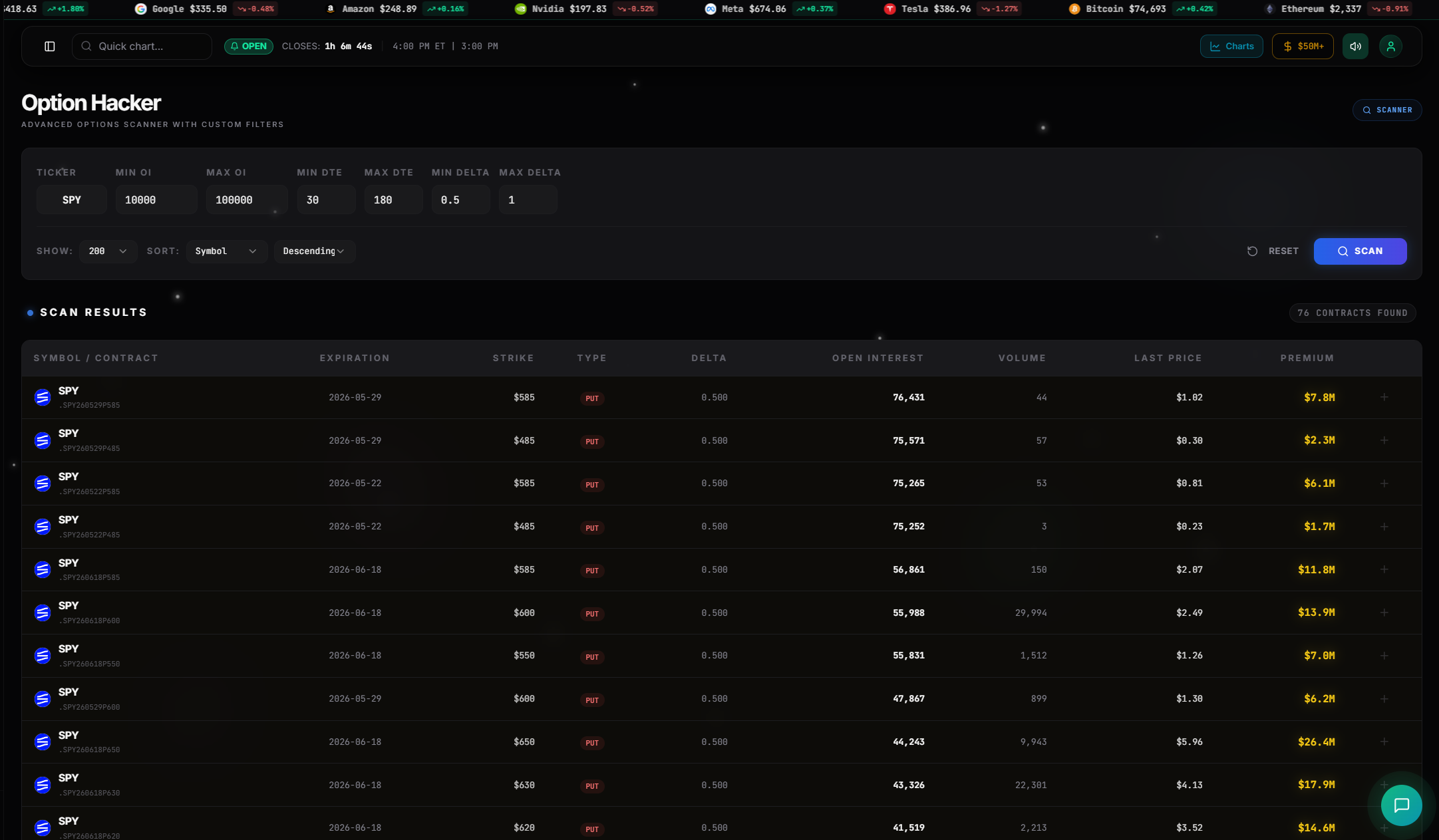Viewport: 1439px width, 840px height.
Task: Edit the Max Delta field
Action: point(528,200)
